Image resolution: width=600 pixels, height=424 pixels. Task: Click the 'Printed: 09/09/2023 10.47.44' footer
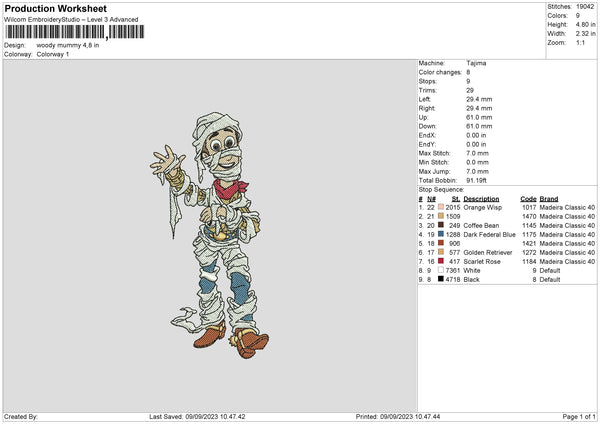[398, 417]
